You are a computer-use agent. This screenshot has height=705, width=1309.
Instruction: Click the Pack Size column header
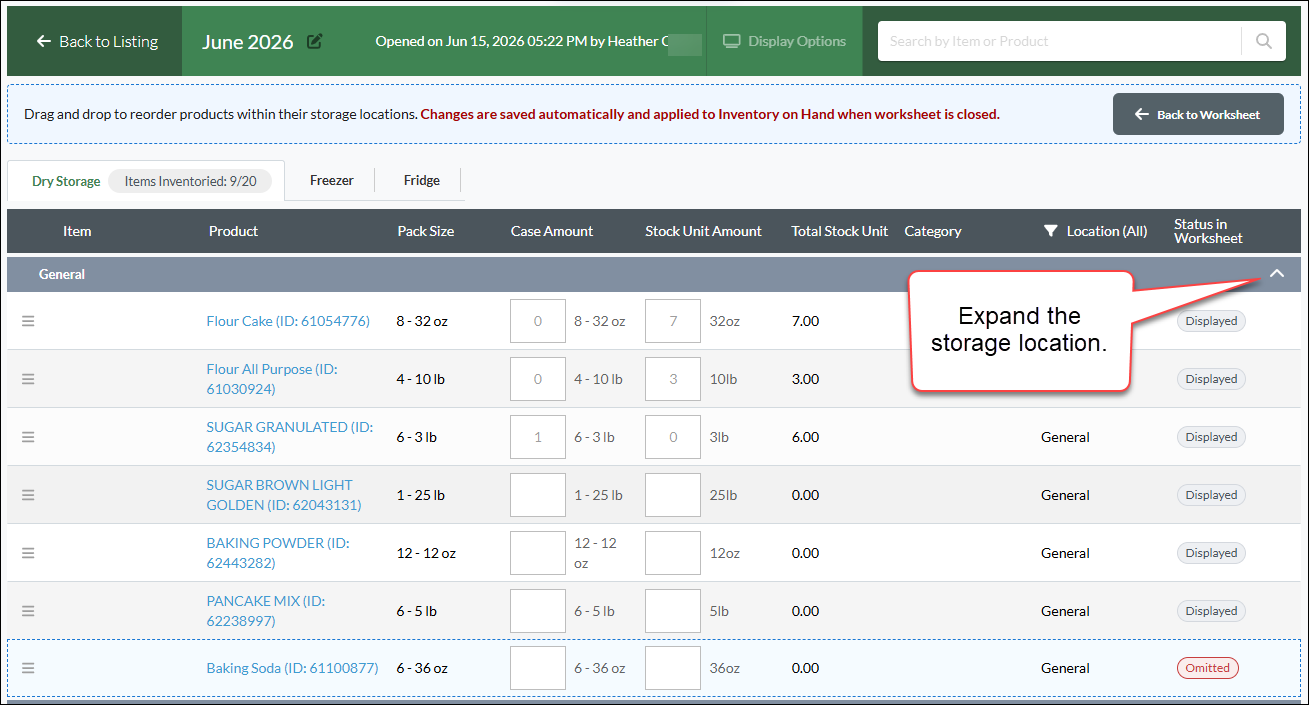(426, 231)
